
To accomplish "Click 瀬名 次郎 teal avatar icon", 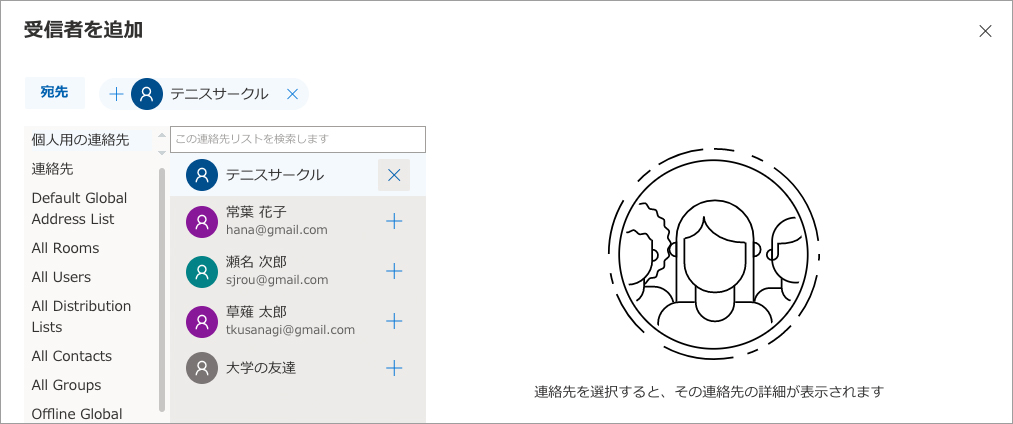I will pos(202,271).
